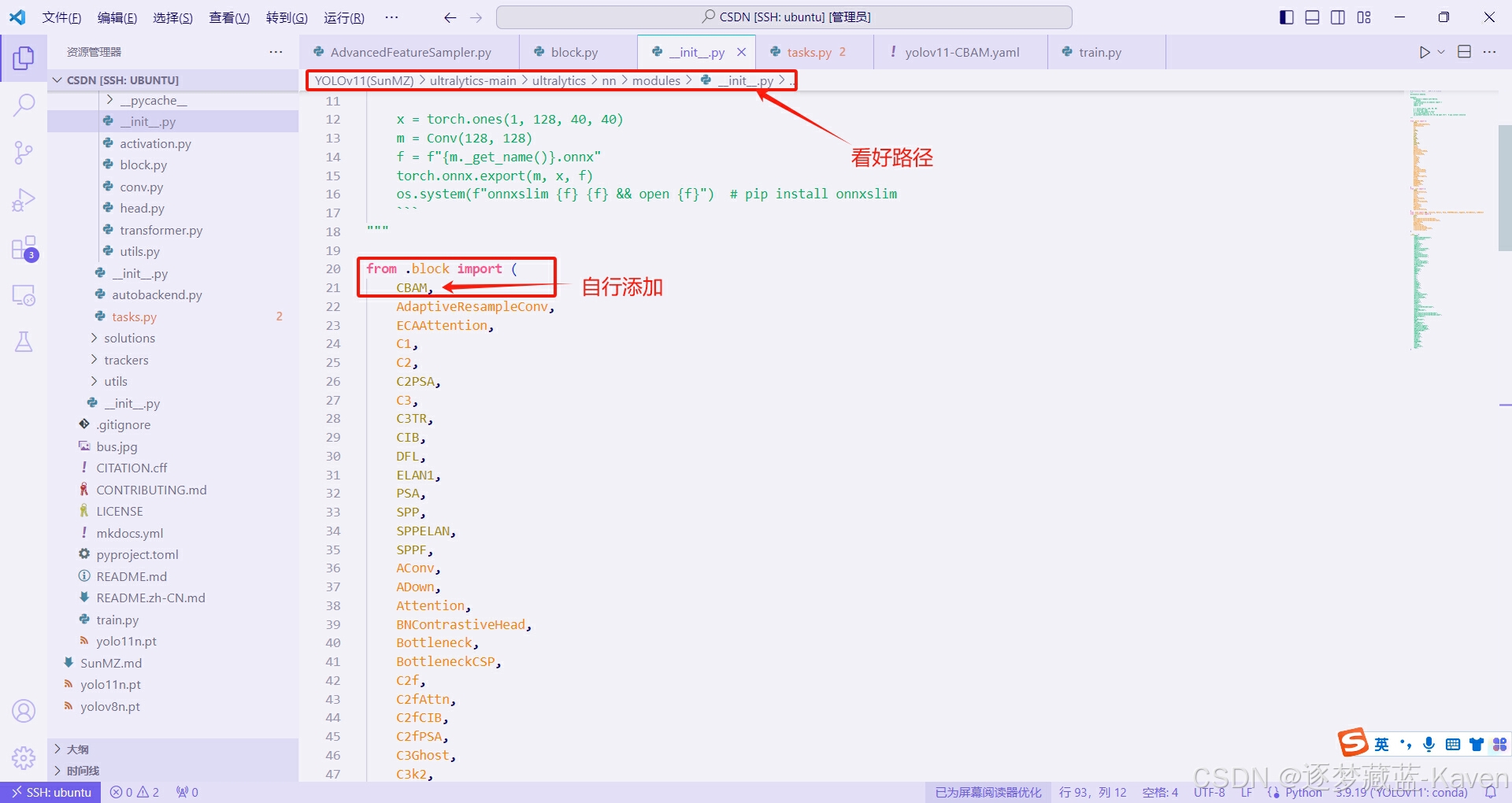Open the notifications bell icon
The height and width of the screenshot is (803, 1512).
(1490, 792)
